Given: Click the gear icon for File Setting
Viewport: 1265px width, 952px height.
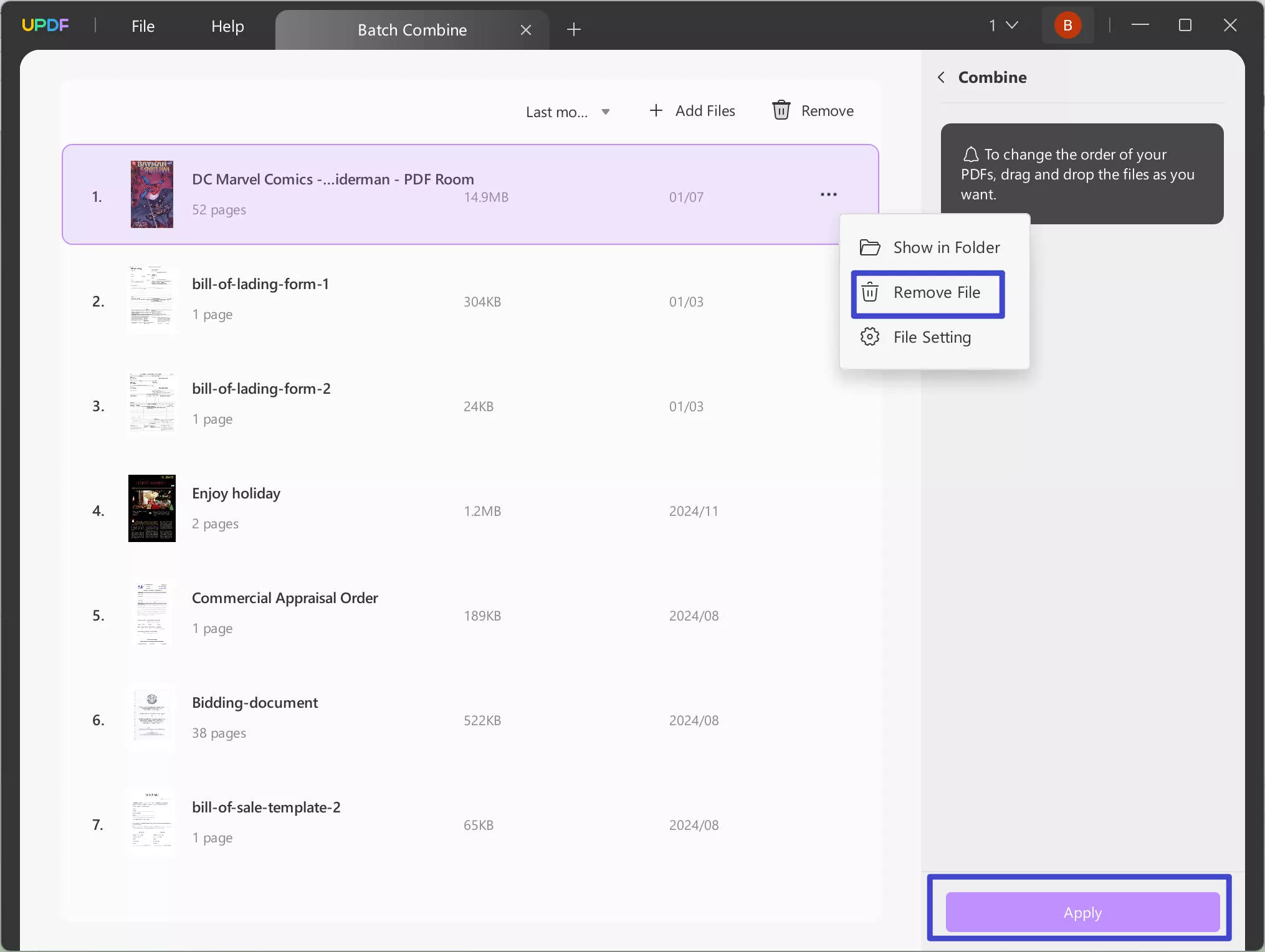Looking at the screenshot, I should pos(870,337).
